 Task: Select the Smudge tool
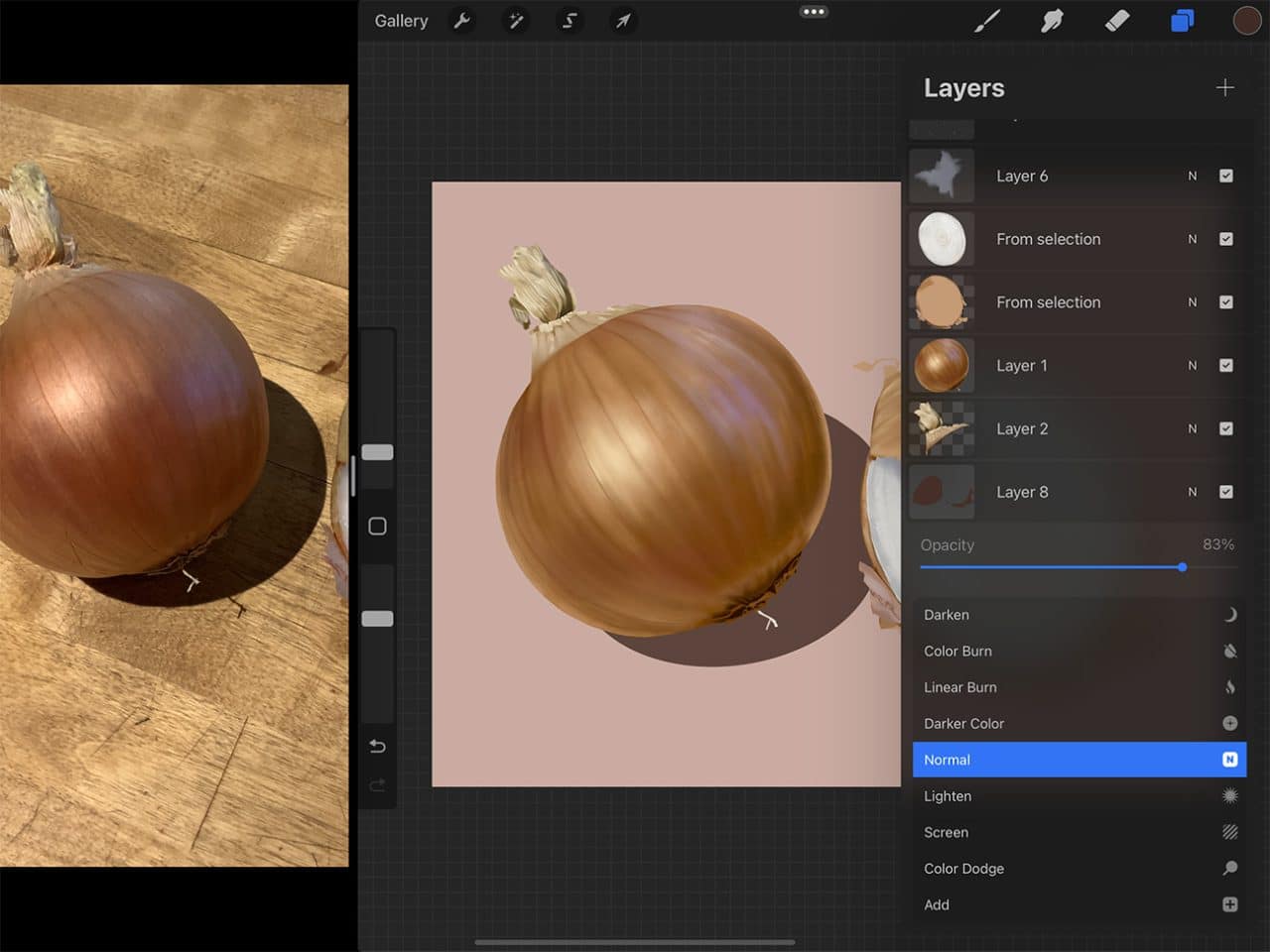point(1052,20)
